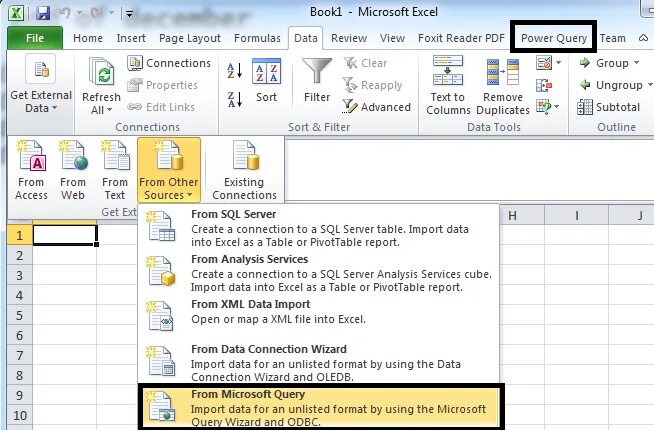654x430 pixels.
Task: Collapse the From Other Sources dropdown
Action: click(x=169, y=170)
